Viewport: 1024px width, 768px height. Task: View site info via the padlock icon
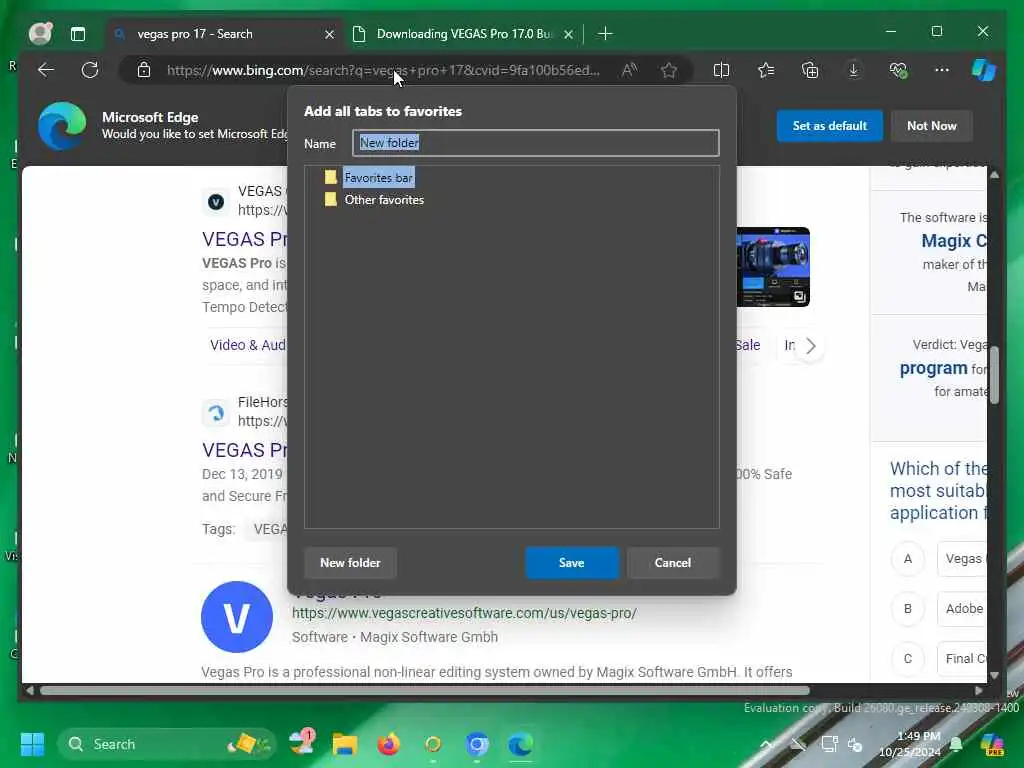coord(144,70)
